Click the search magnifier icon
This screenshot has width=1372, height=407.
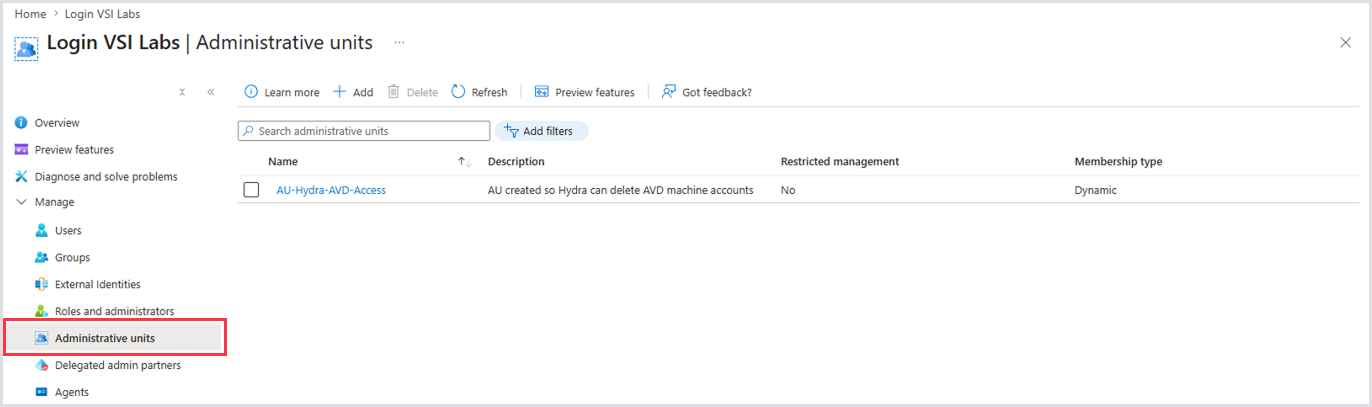point(249,132)
